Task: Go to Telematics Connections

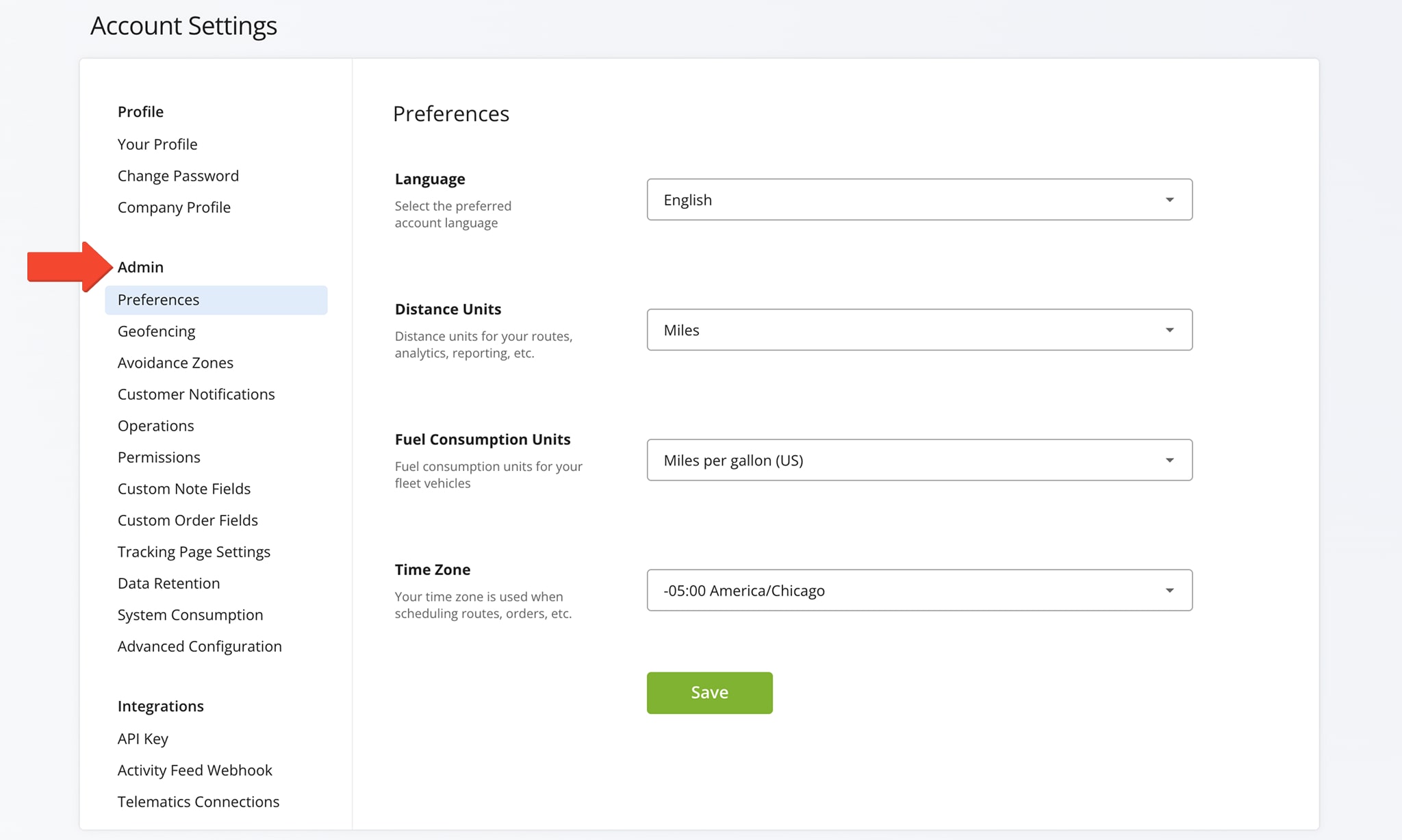Action: (x=198, y=801)
